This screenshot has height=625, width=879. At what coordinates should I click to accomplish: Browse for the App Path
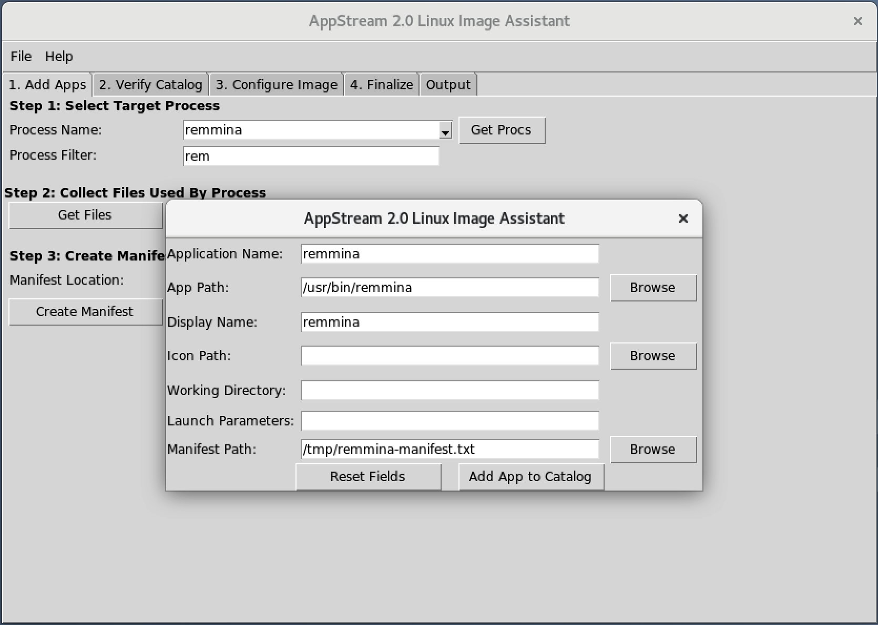(652, 287)
